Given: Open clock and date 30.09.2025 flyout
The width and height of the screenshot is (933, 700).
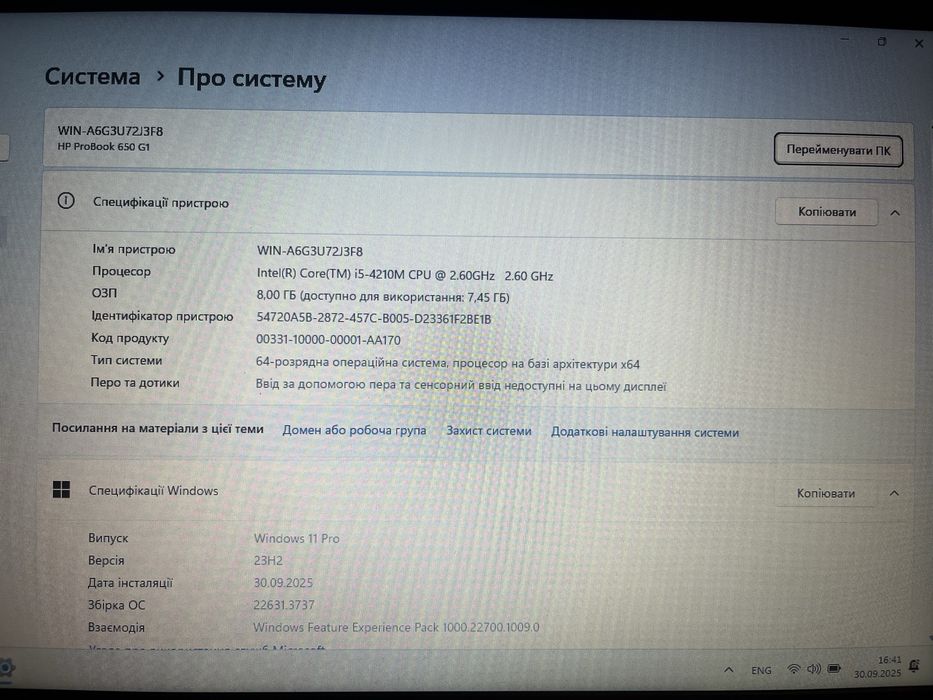Looking at the screenshot, I should (878, 667).
